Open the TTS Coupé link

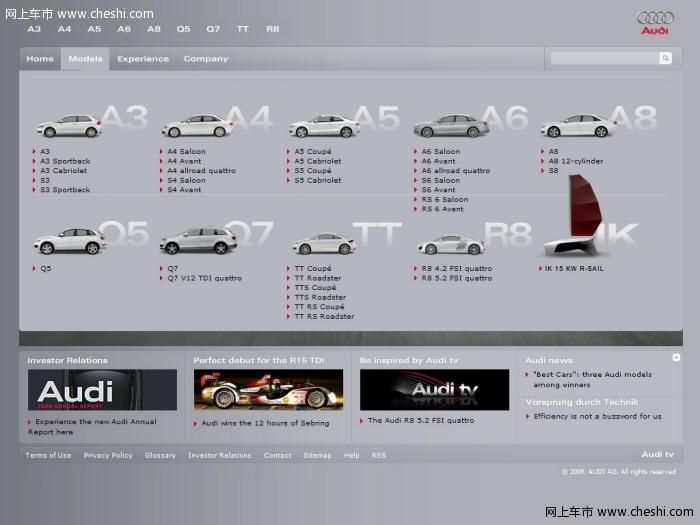point(315,288)
